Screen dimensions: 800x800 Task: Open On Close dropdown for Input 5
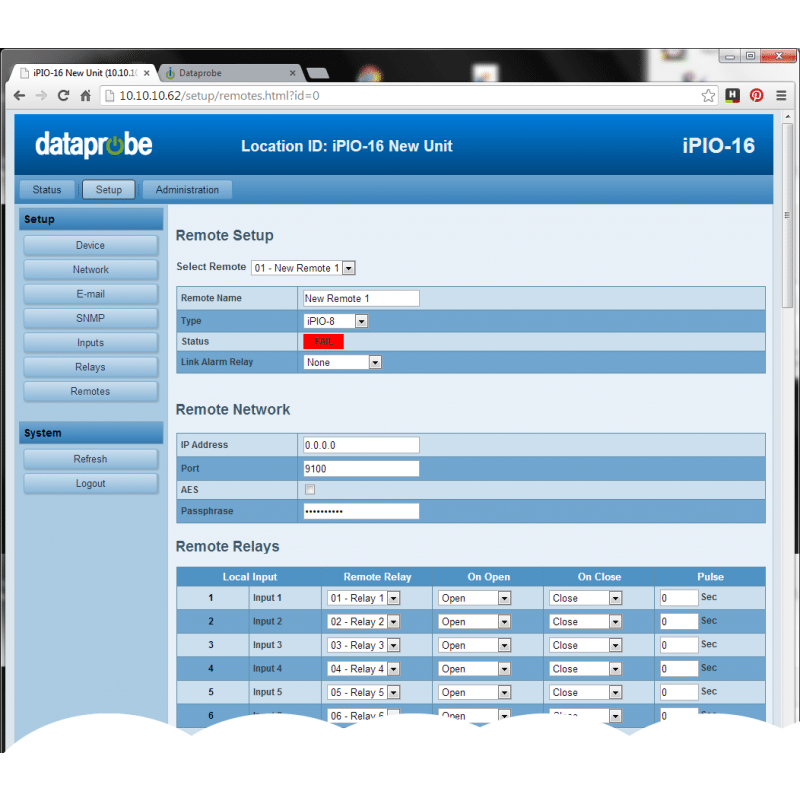click(x=586, y=692)
